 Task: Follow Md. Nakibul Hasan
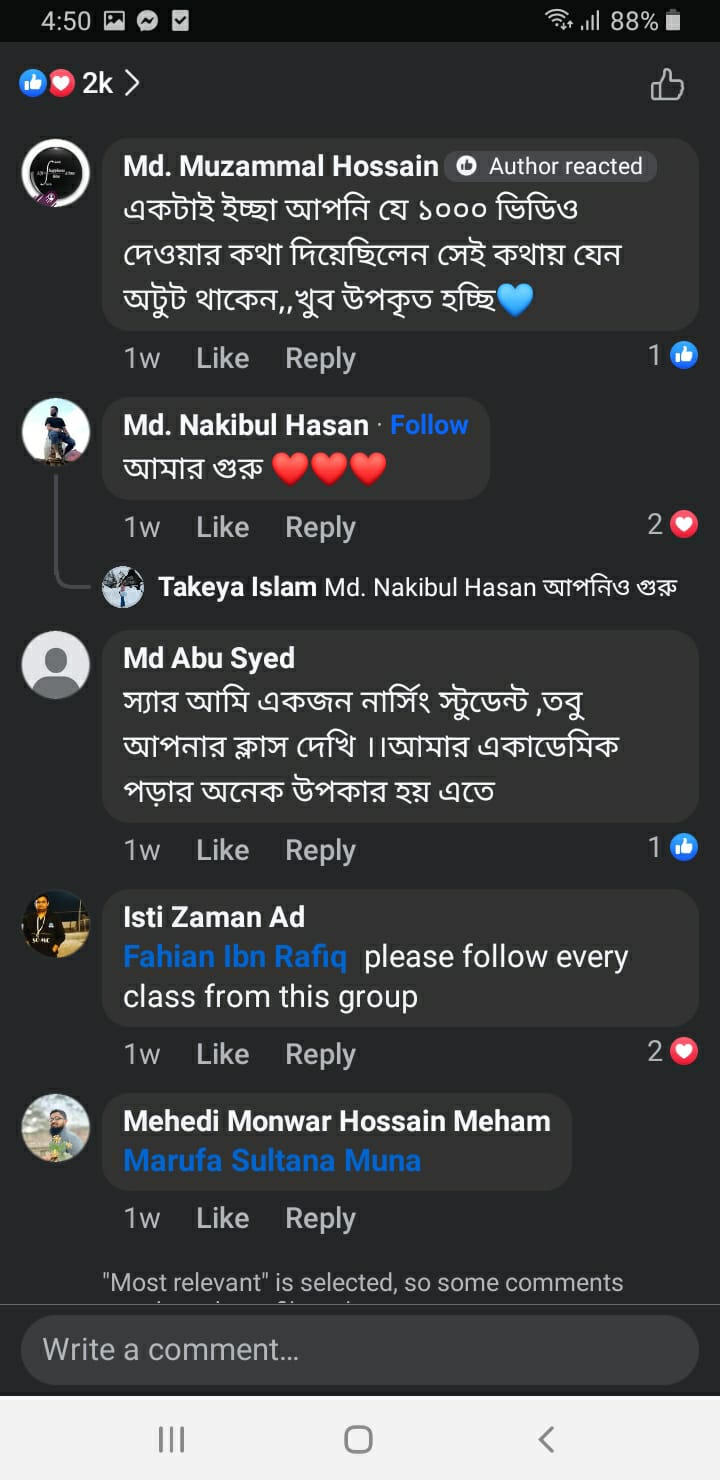pyautogui.click(x=429, y=425)
